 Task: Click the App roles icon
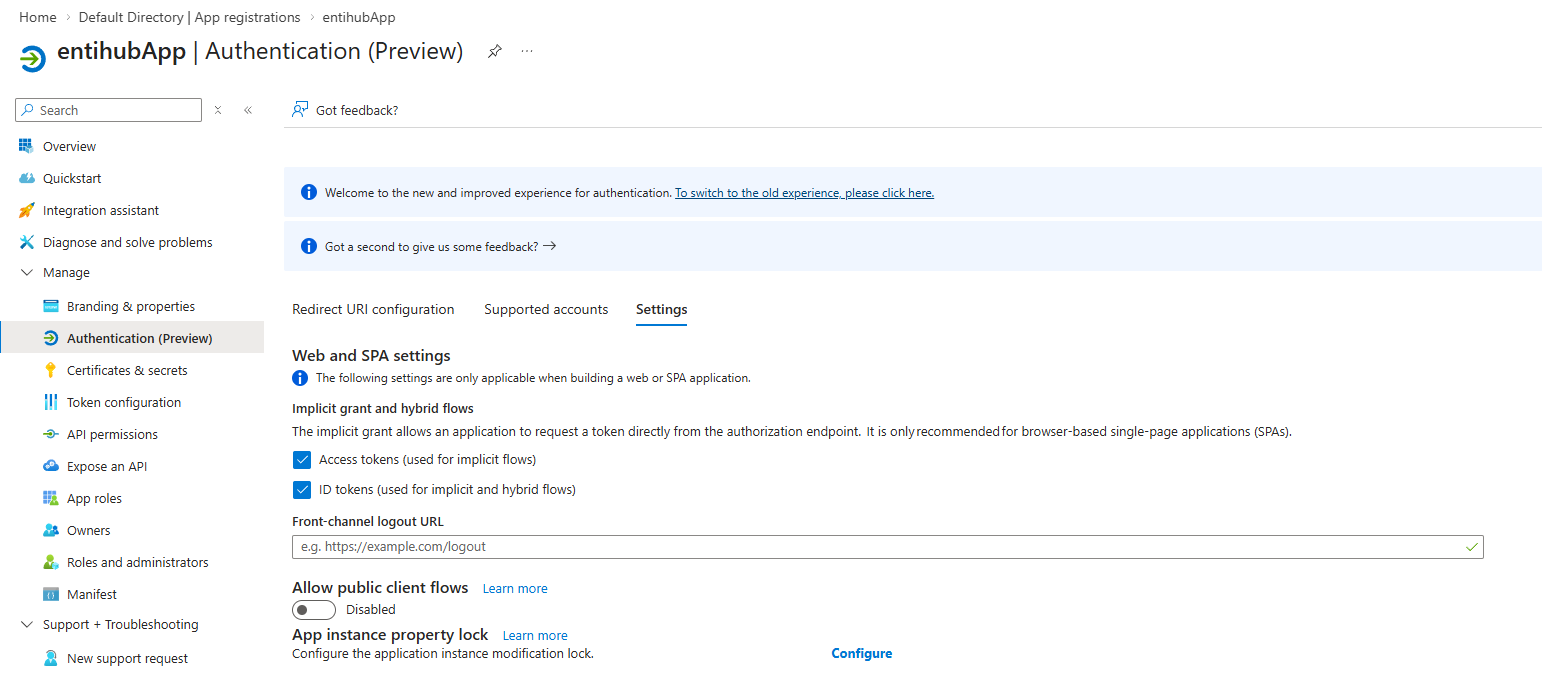click(51, 498)
